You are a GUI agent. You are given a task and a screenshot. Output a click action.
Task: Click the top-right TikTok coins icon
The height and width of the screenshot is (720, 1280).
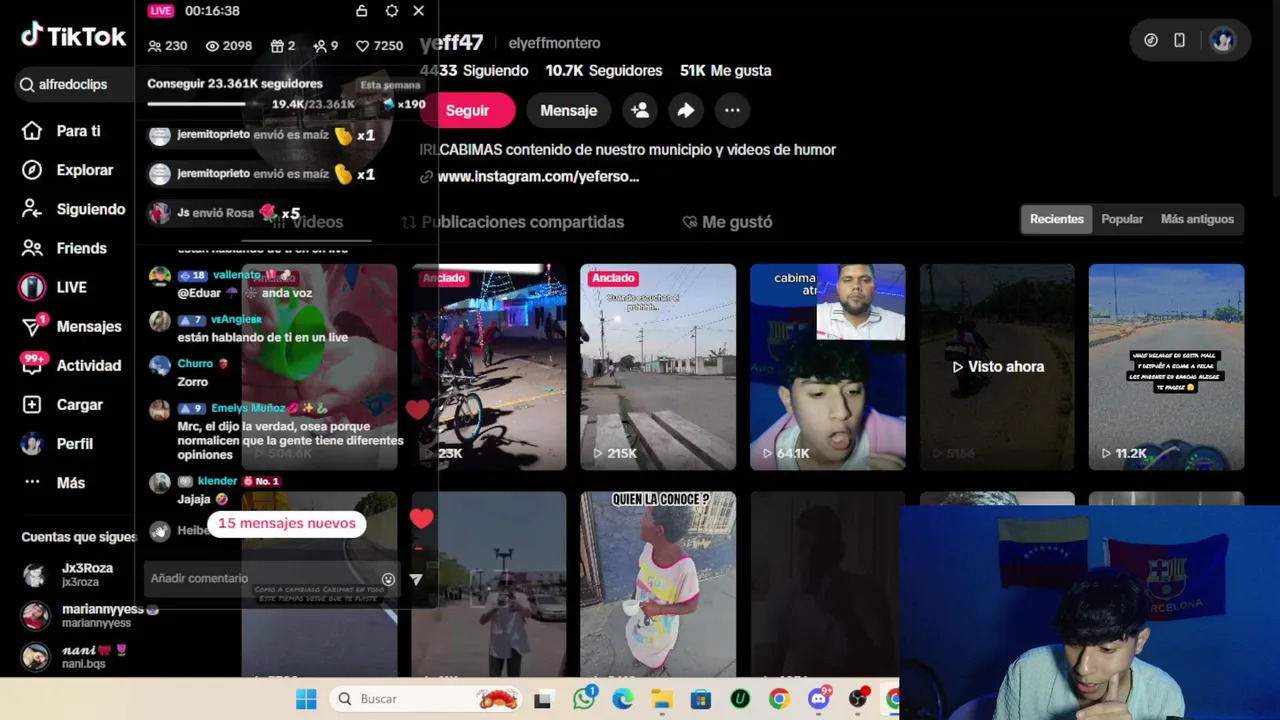click(1151, 40)
